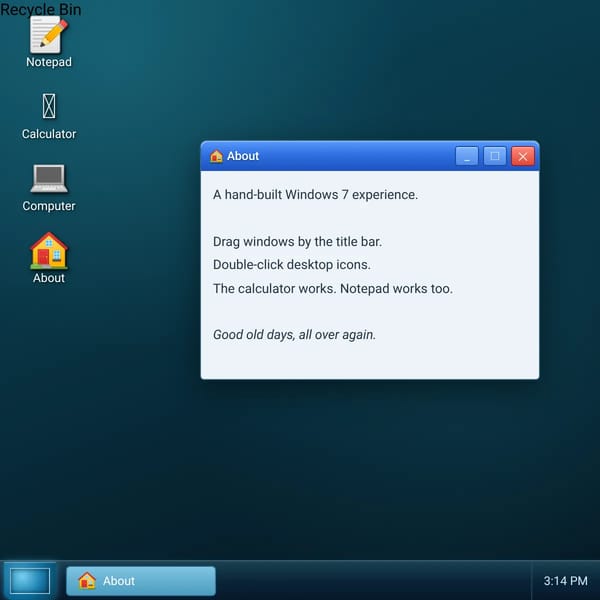Screen dimensions: 600x600
Task: Close the About window
Action: point(523,156)
